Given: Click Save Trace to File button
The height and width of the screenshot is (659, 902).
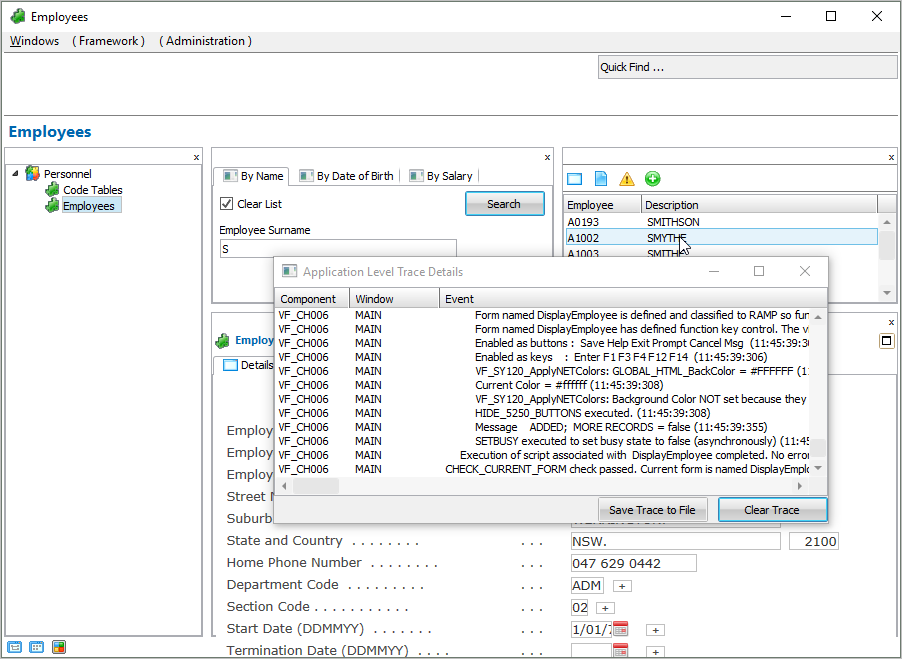Looking at the screenshot, I should 653,510.
